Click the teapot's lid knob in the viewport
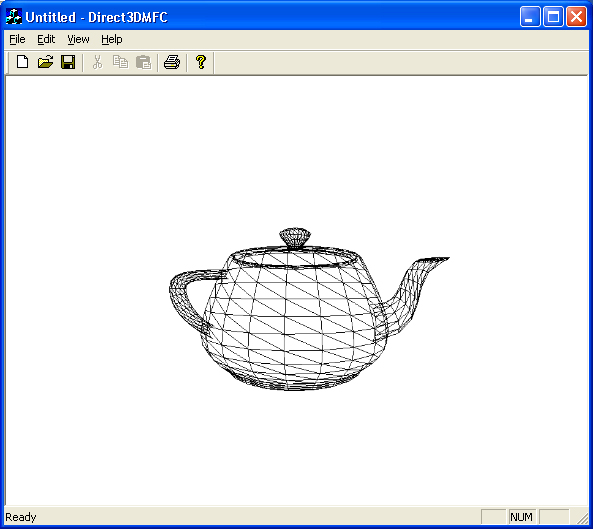Viewport: 593px width, 529px height. click(295, 237)
